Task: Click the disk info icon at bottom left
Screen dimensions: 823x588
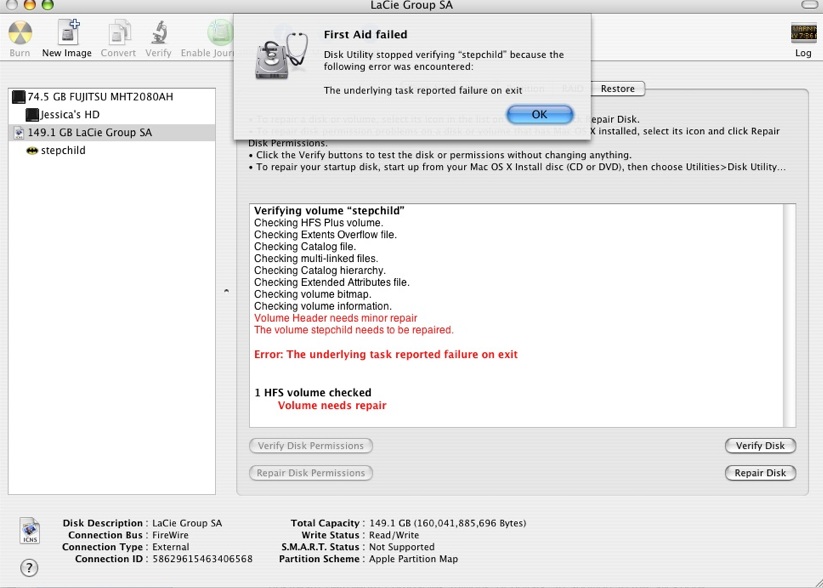Action: (x=29, y=530)
